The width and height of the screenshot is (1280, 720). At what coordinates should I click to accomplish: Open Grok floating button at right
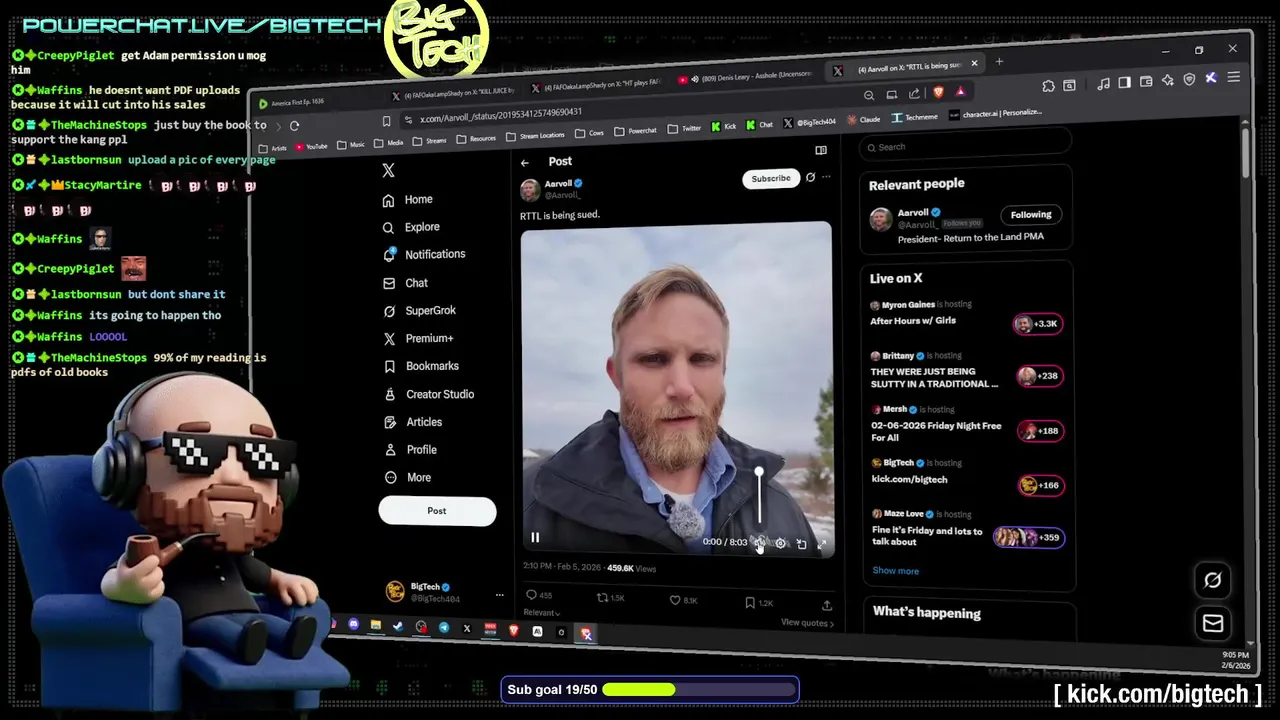pos(1213,580)
